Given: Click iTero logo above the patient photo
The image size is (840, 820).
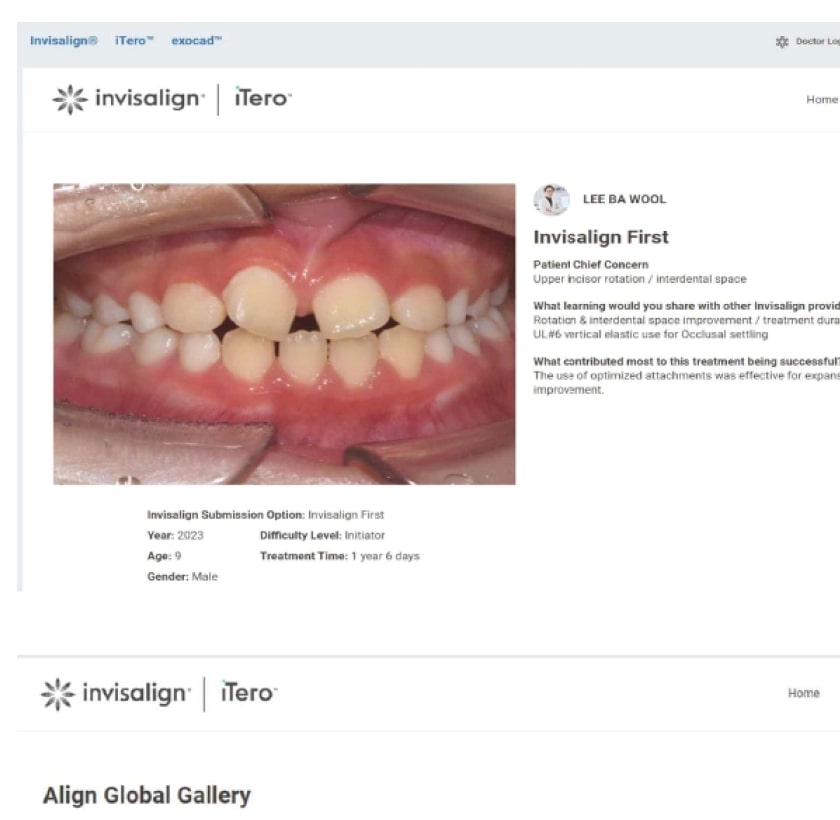Looking at the screenshot, I should pyautogui.click(x=262, y=99).
